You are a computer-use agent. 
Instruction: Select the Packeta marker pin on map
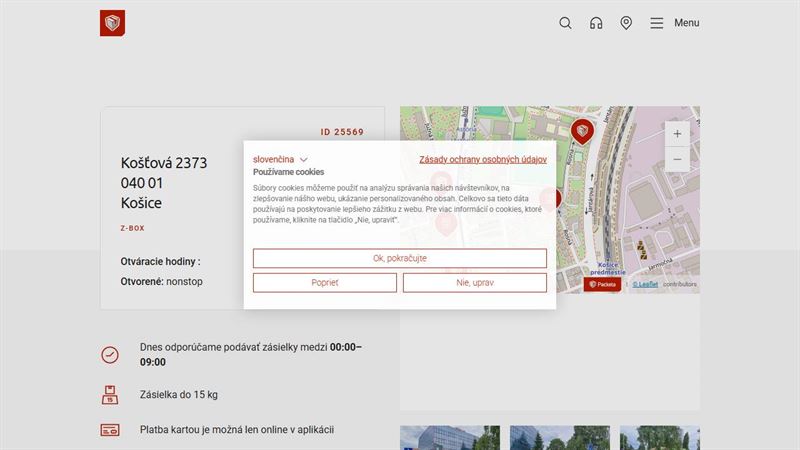coord(582,131)
